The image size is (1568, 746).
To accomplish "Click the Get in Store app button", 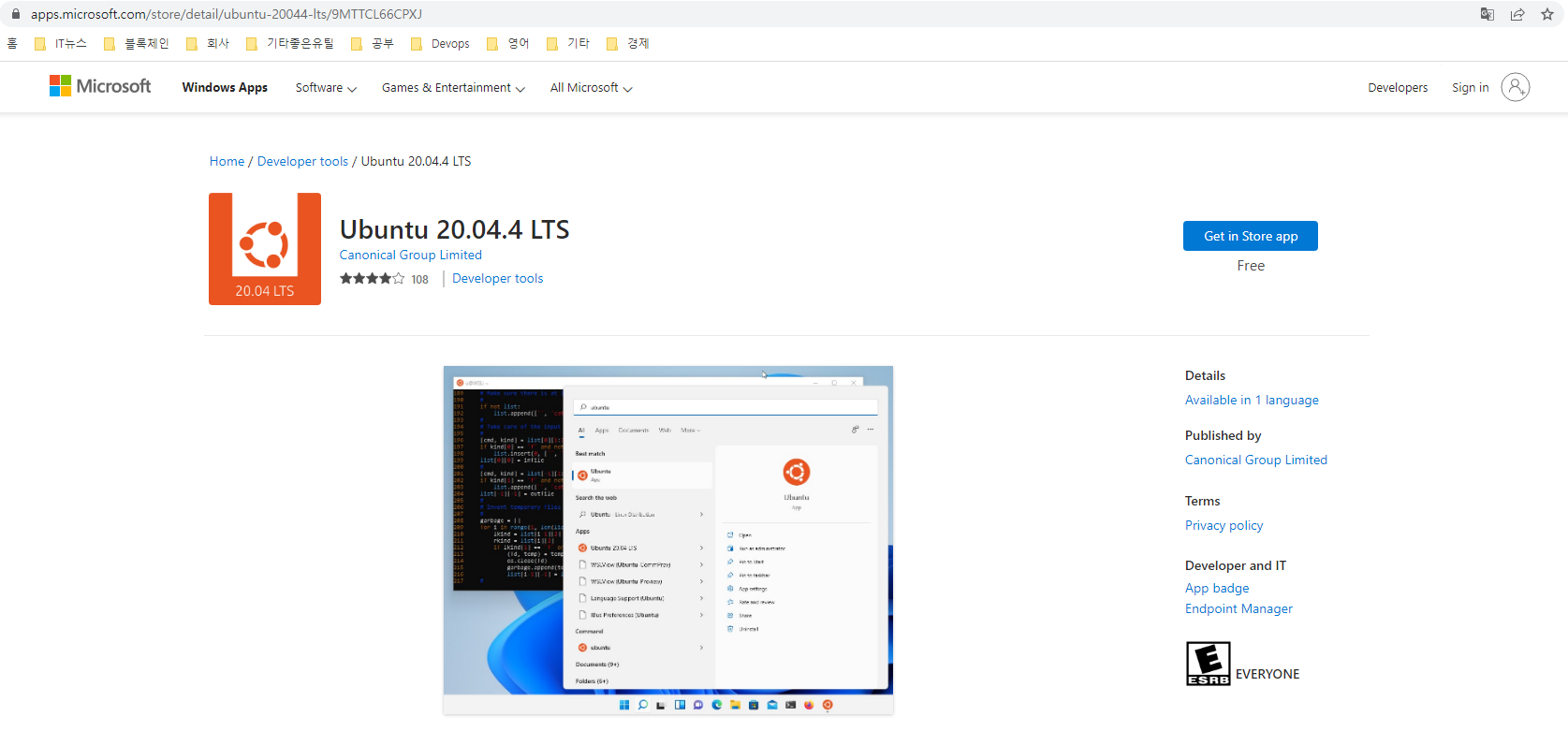I will coord(1250,236).
